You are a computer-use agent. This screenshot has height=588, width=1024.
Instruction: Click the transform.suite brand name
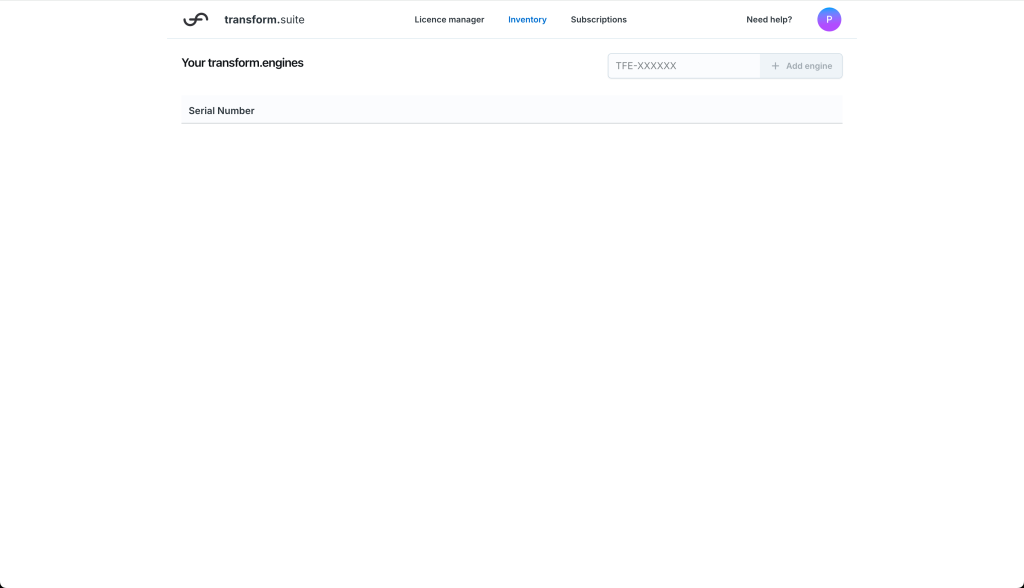tap(264, 20)
